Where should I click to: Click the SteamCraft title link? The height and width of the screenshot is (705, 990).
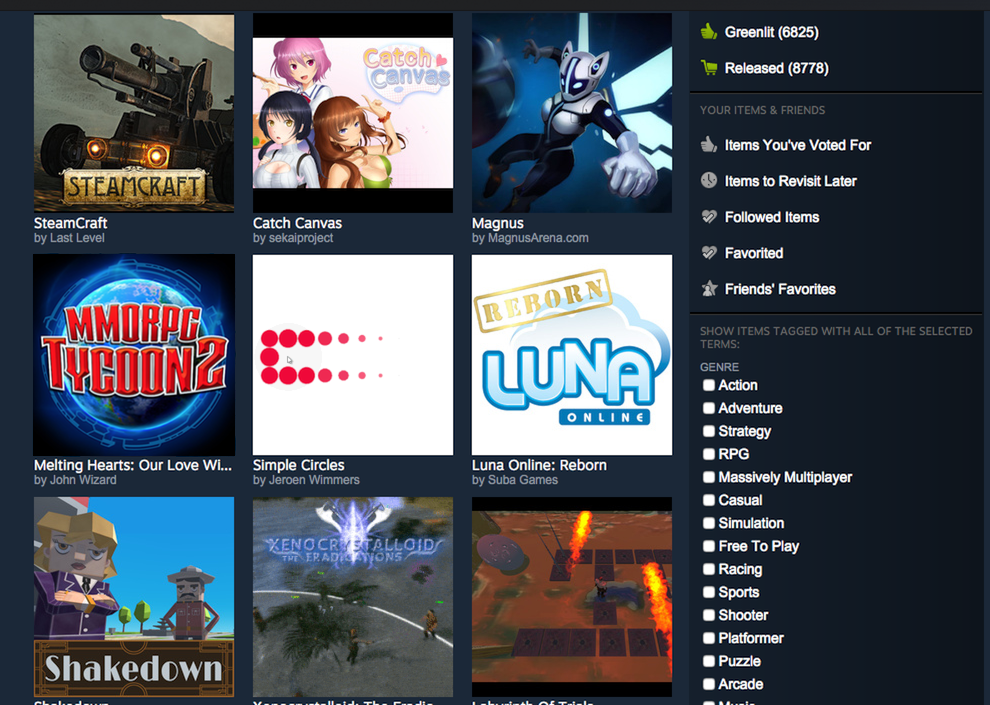click(x=70, y=223)
